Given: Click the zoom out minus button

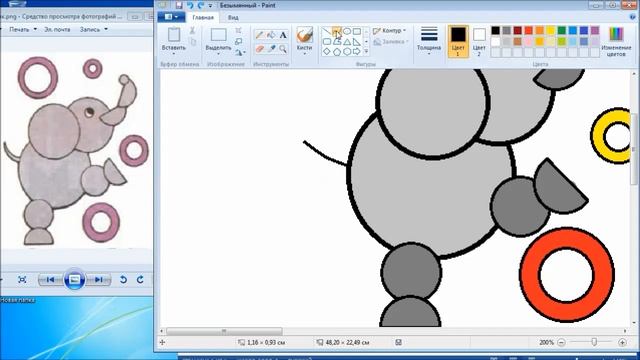Looking at the screenshot, I should click(561, 342).
